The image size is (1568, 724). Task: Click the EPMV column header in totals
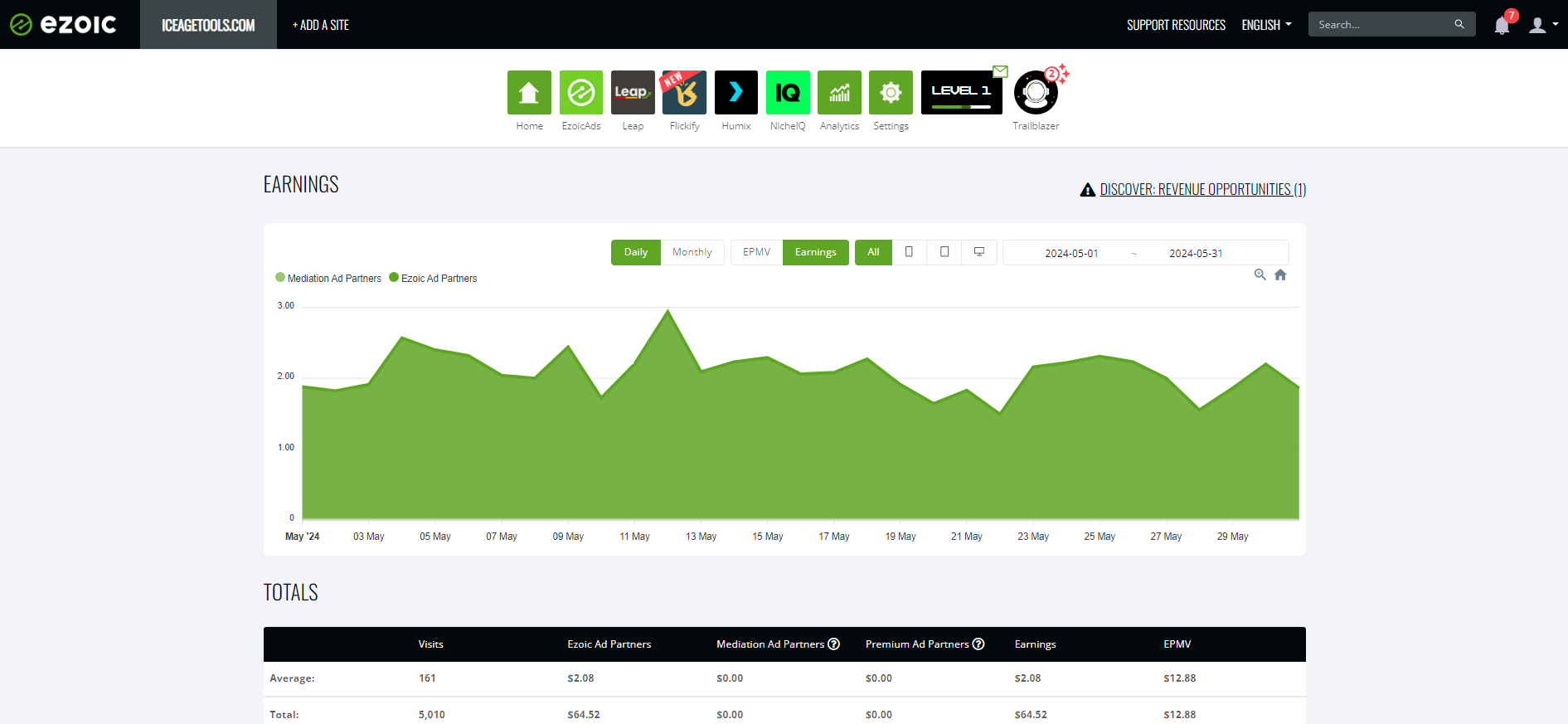pyautogui.click(x=1177, y=644)
